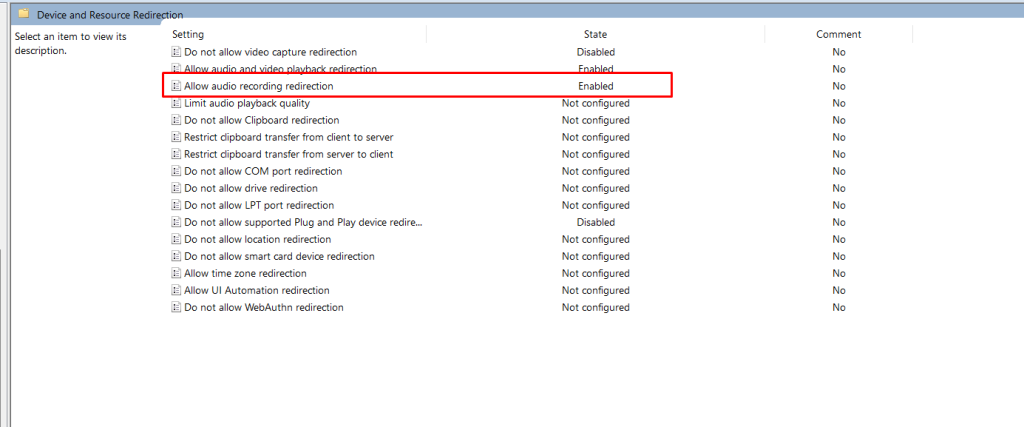The width and height of the screenshot is (1024, 427).
Task: Click the policy icon for Limit audio playback quality
Action: pos(176,103)
